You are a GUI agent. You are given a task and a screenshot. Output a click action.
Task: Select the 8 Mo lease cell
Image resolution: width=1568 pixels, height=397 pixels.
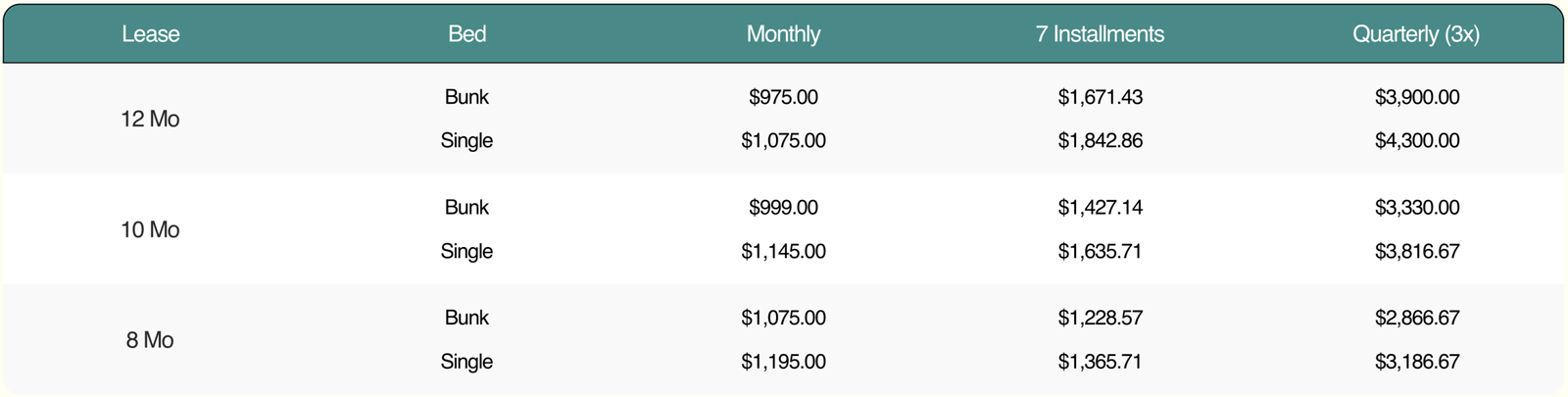(x=151, y=340)
